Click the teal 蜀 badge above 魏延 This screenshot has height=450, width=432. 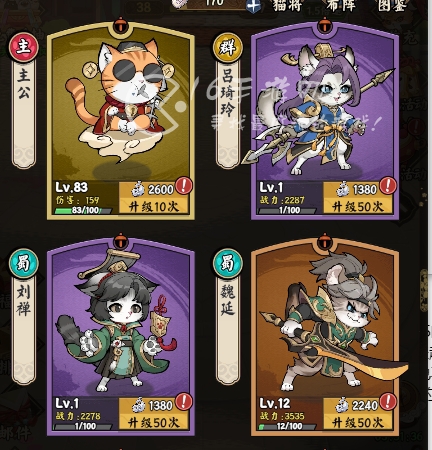click(228, 263)
